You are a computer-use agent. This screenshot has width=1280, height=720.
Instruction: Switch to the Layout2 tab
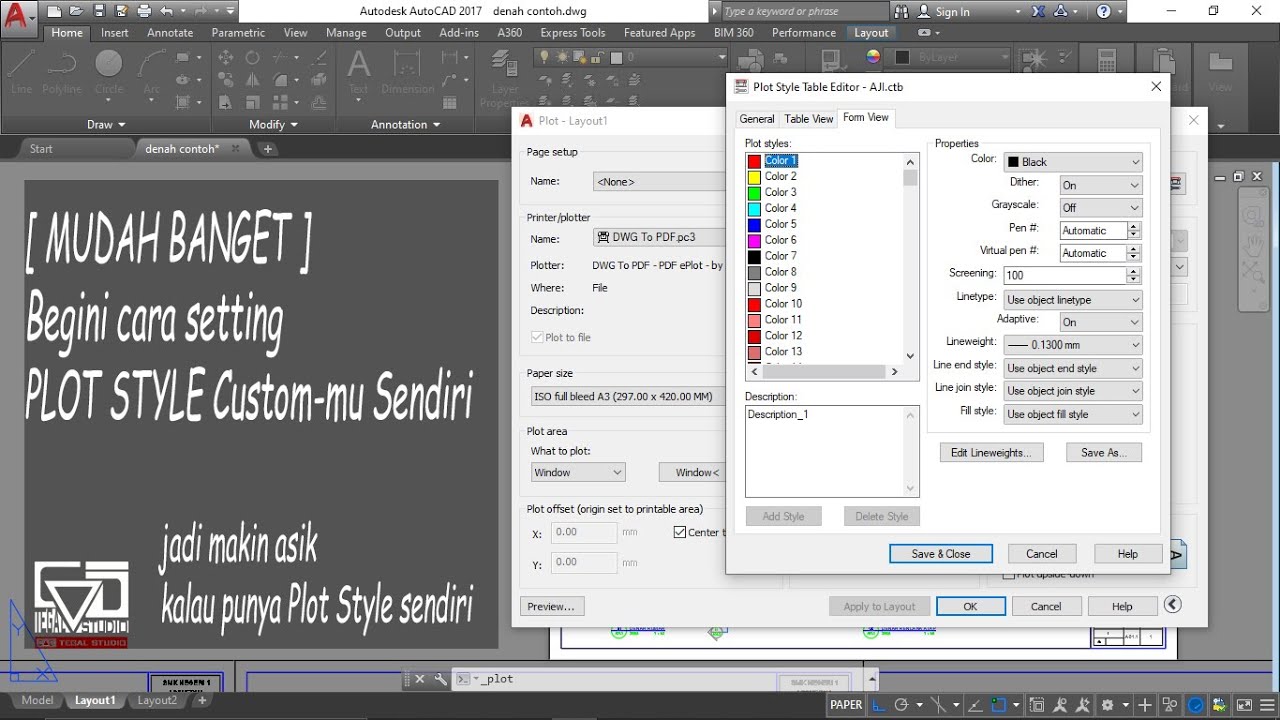point(157,701)
